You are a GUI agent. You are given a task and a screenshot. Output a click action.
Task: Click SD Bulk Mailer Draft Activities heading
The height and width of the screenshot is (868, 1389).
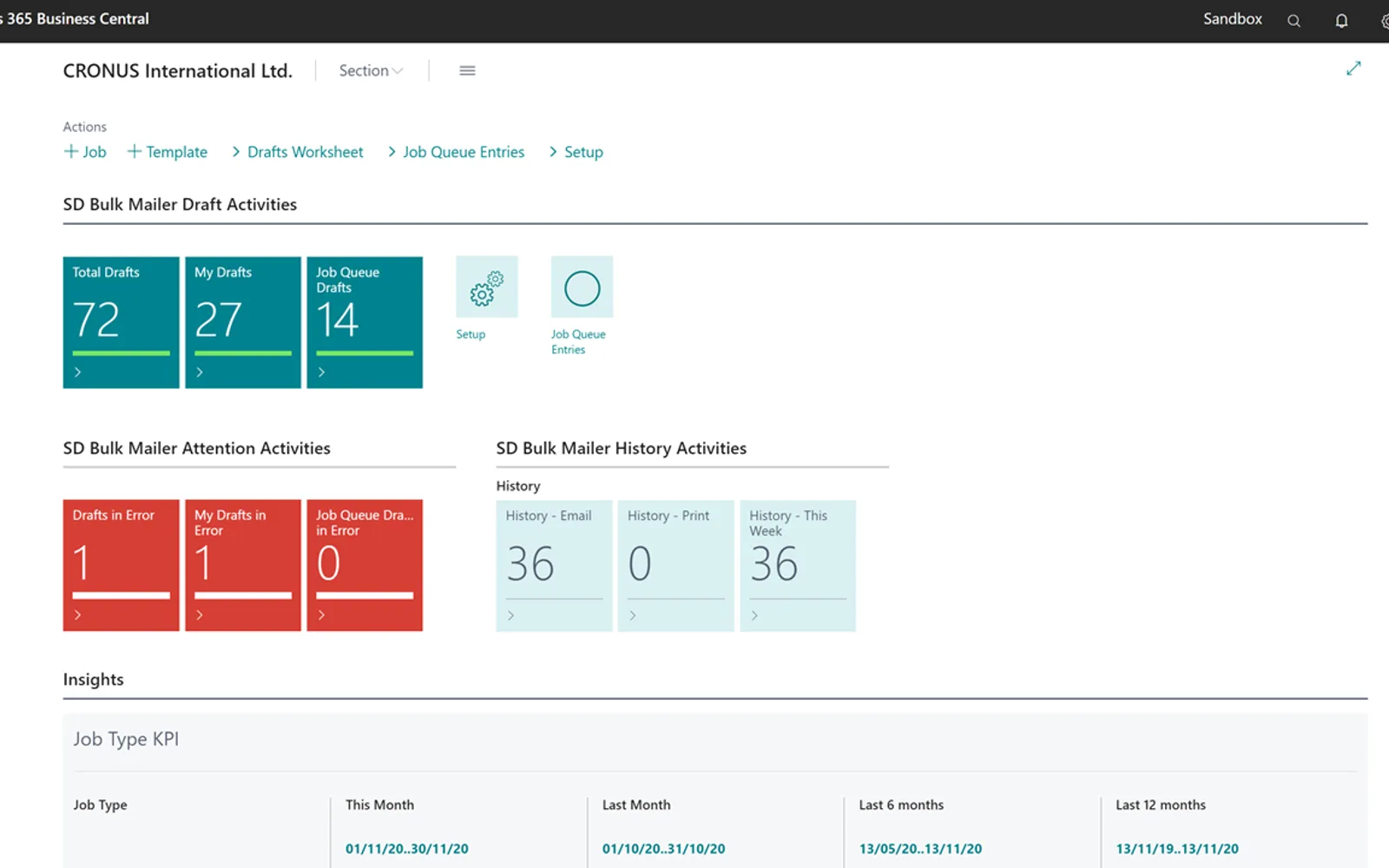(180, 204)
